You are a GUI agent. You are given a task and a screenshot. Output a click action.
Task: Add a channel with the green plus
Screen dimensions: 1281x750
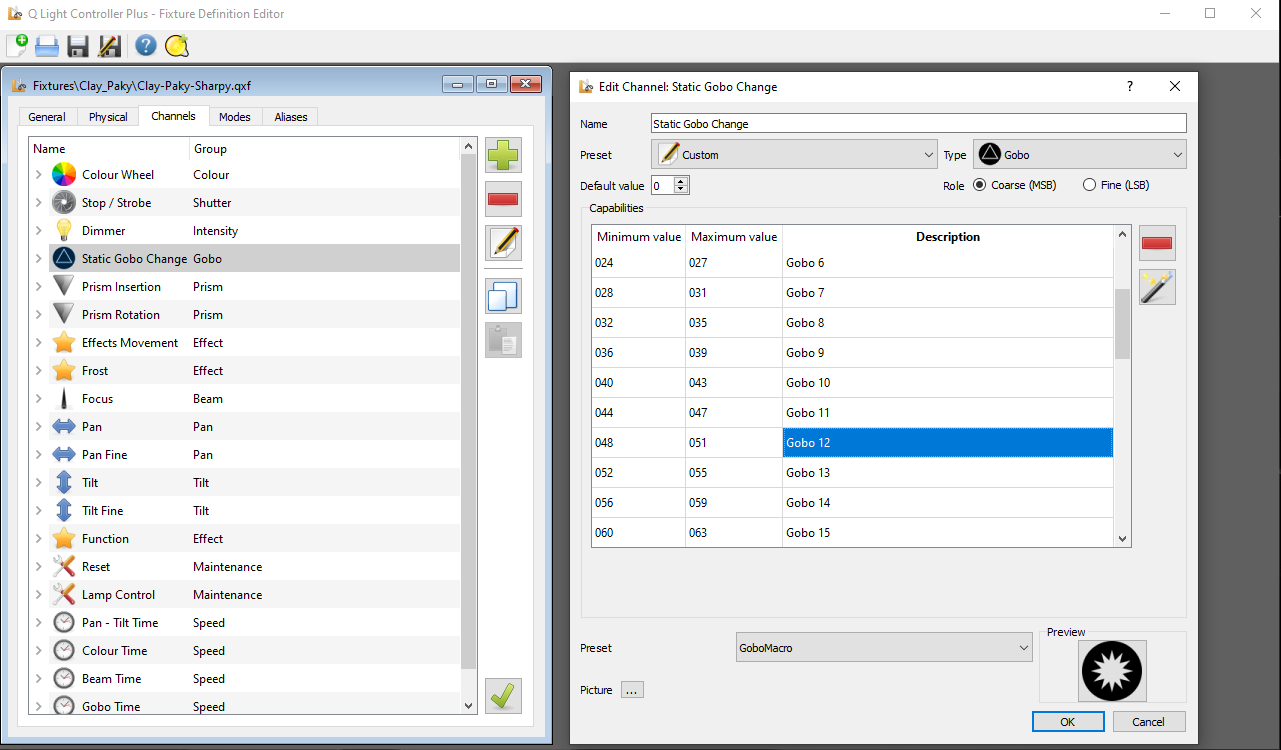click(503, 157)
